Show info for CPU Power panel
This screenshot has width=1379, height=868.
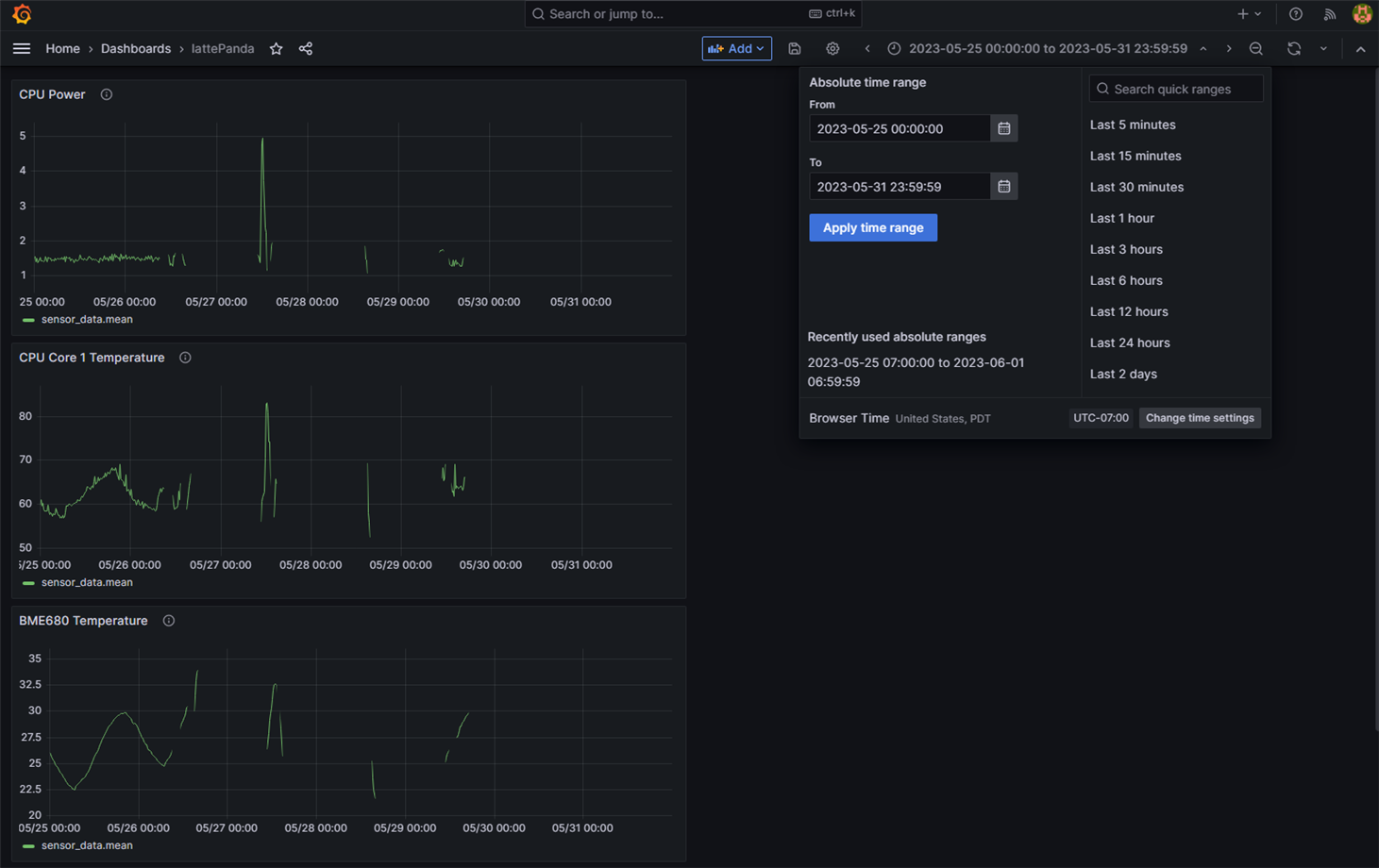click(107, 94)
